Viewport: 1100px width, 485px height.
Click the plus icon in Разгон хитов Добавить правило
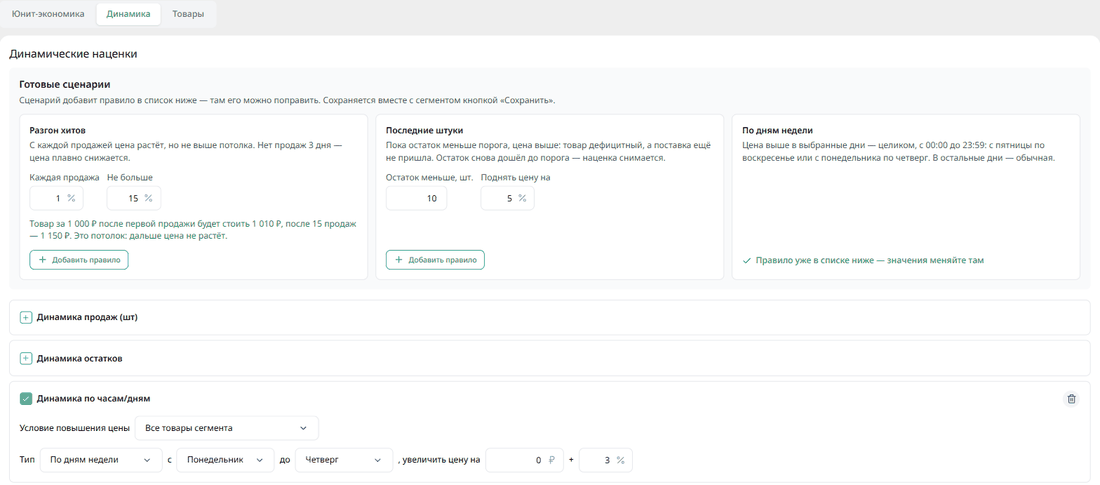click(43, 260)
